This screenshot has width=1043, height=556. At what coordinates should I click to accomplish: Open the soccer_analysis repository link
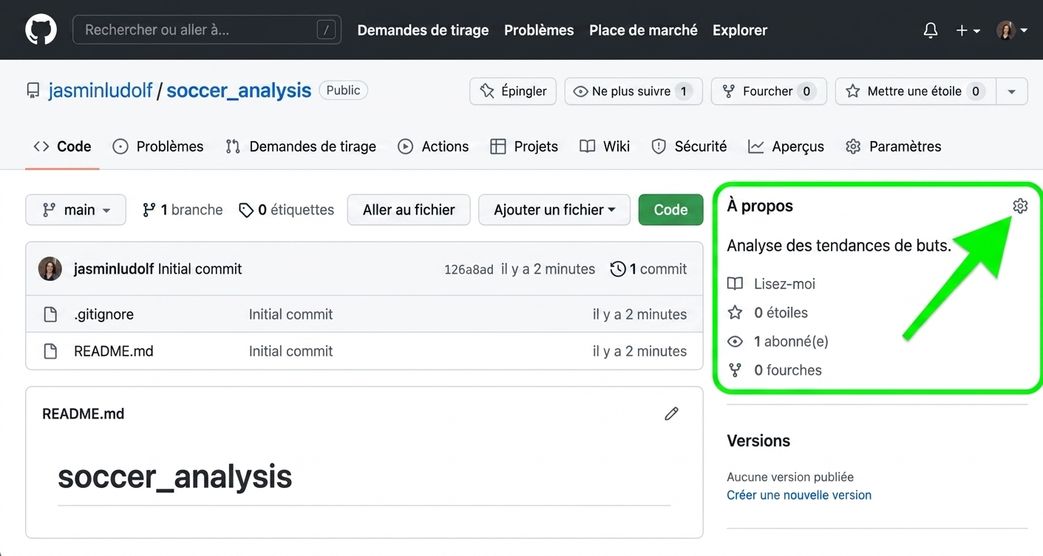pyautogui.click(x=239, y=90)
